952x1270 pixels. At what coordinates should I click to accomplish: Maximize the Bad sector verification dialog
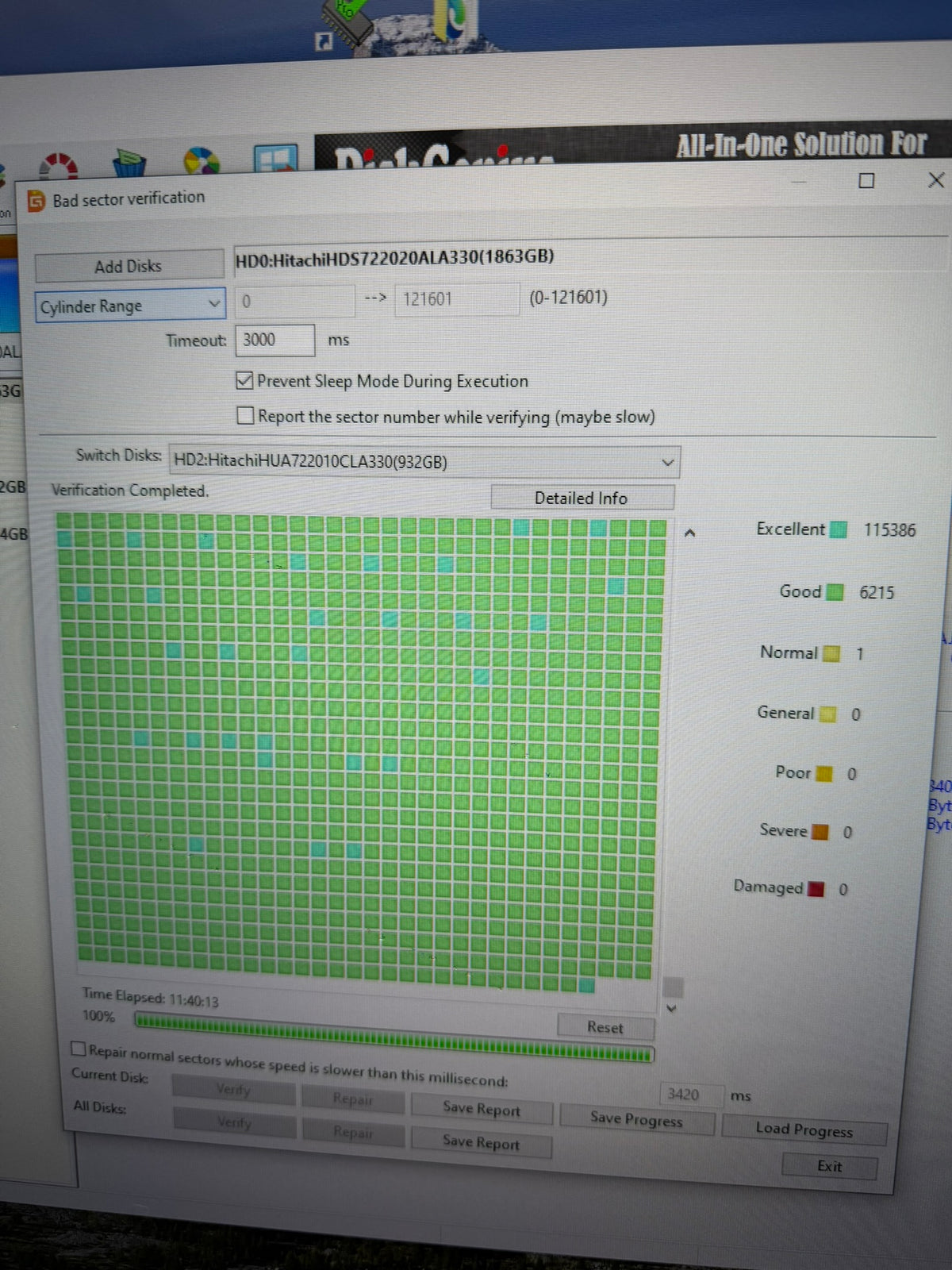(x=866, y=181)
